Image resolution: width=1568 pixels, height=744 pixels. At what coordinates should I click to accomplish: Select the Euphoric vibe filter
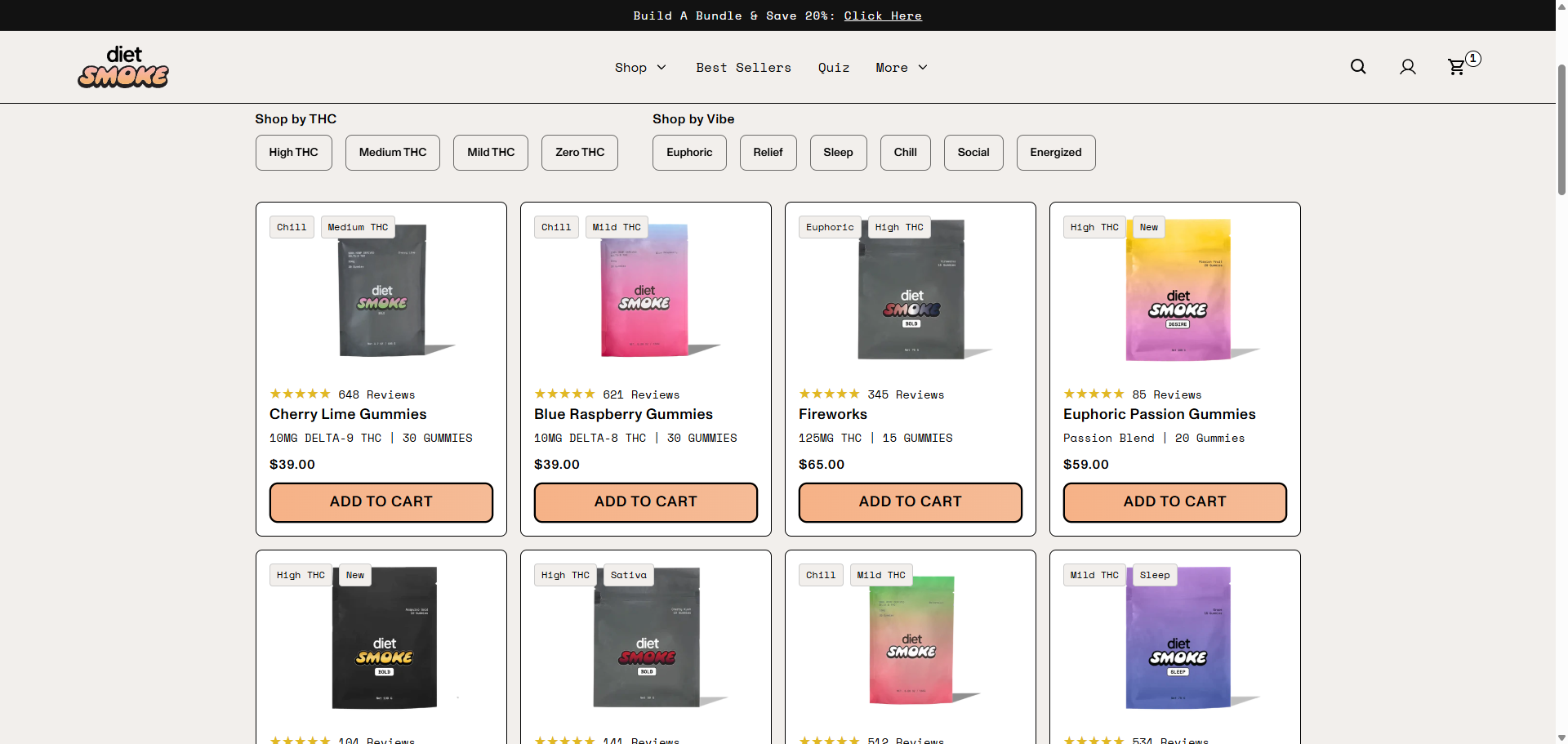[689, 153]
